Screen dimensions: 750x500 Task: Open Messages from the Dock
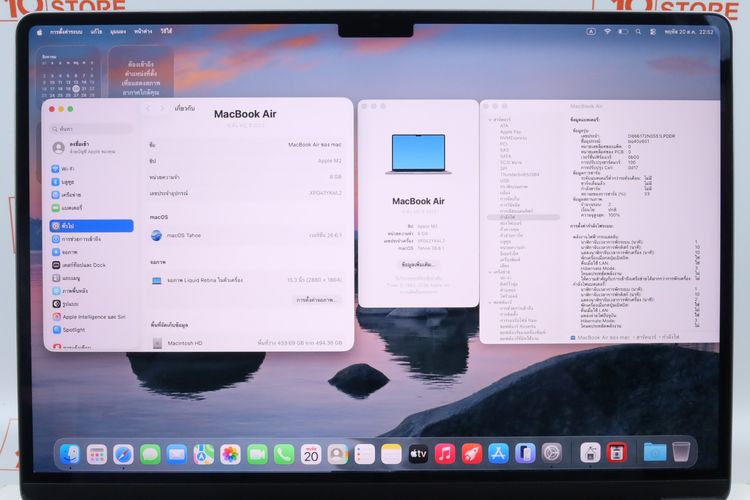(x=150, y=454)
